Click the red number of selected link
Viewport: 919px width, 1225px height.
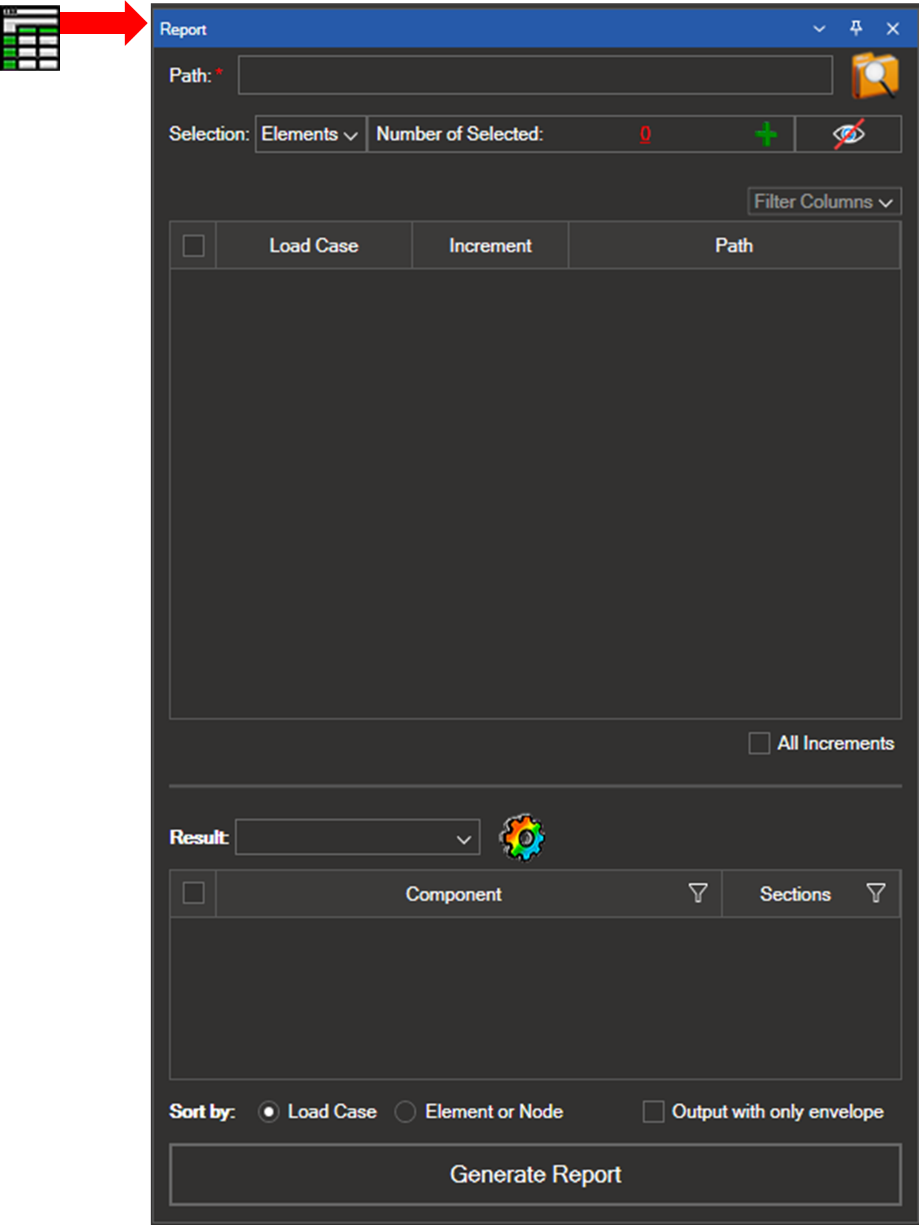(x=646, y=135)
